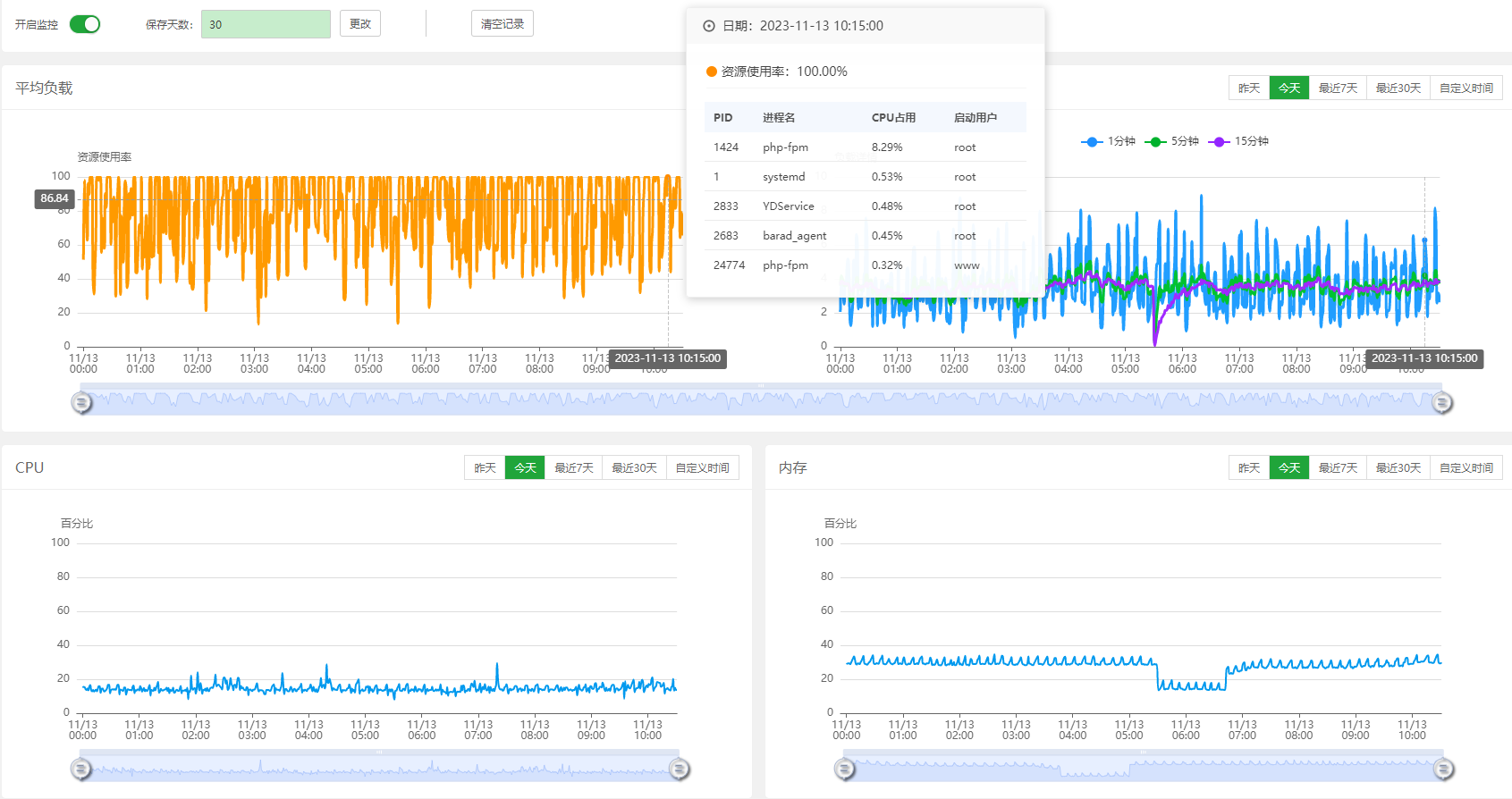The image size is (1512, 799).
Task: Click PID 1424 php-fpm row
Action: tap(866, 147)
